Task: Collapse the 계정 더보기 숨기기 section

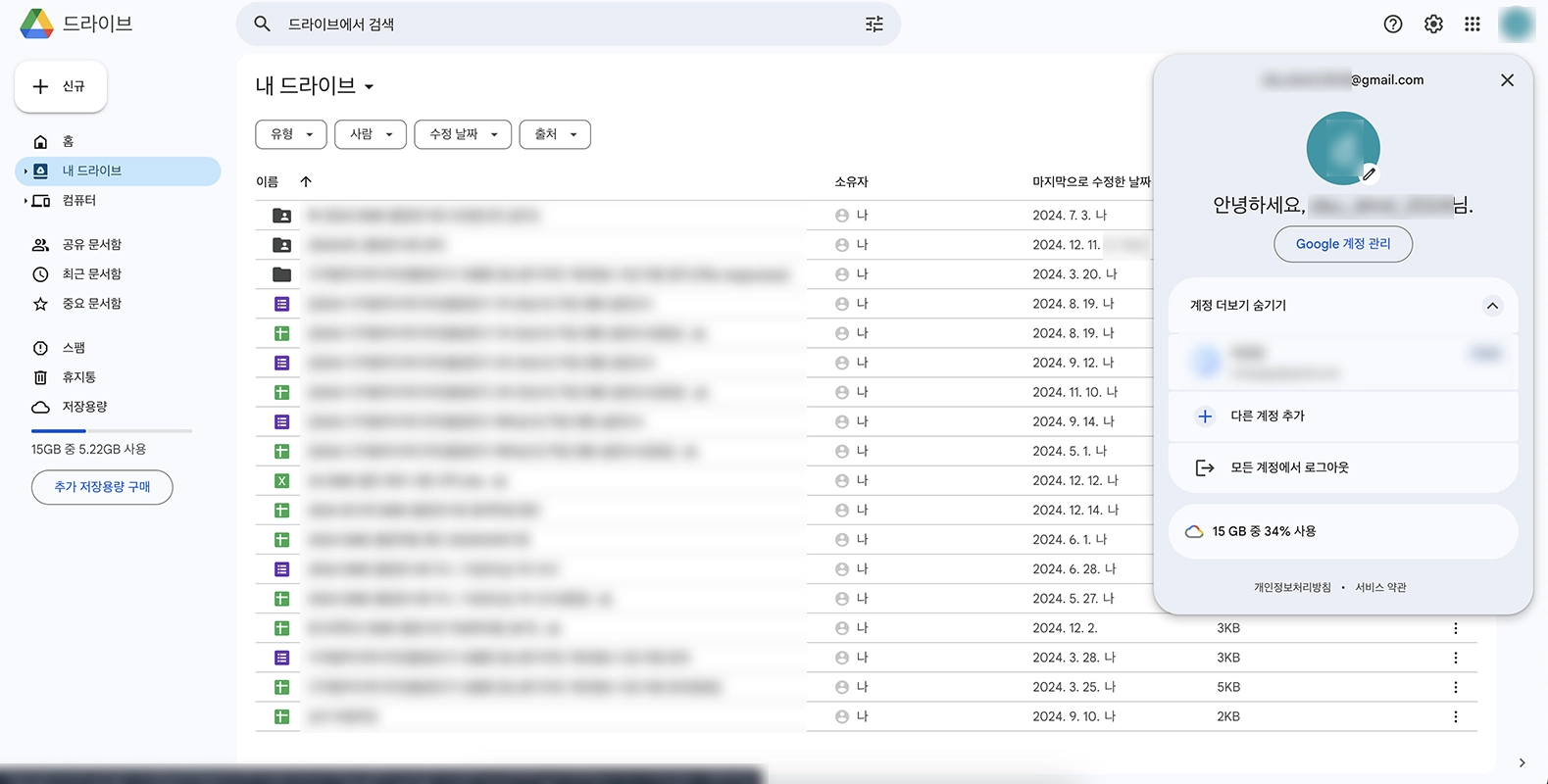Action: (1491, 306)
